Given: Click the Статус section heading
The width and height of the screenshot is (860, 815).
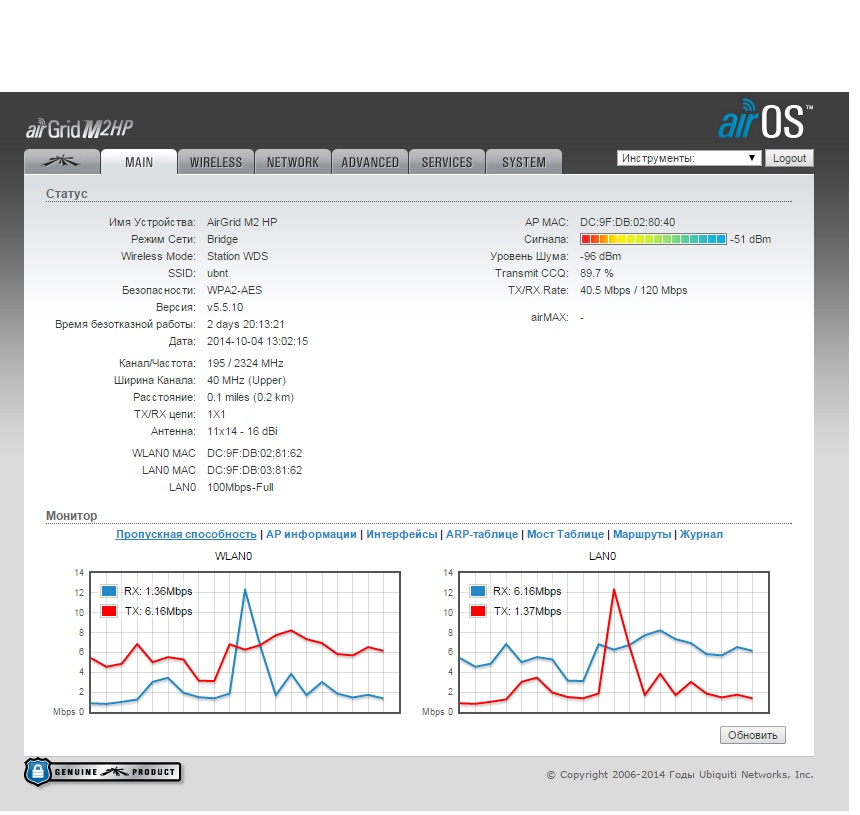Looking at the screenshot, I should click(x=66, y=194).
